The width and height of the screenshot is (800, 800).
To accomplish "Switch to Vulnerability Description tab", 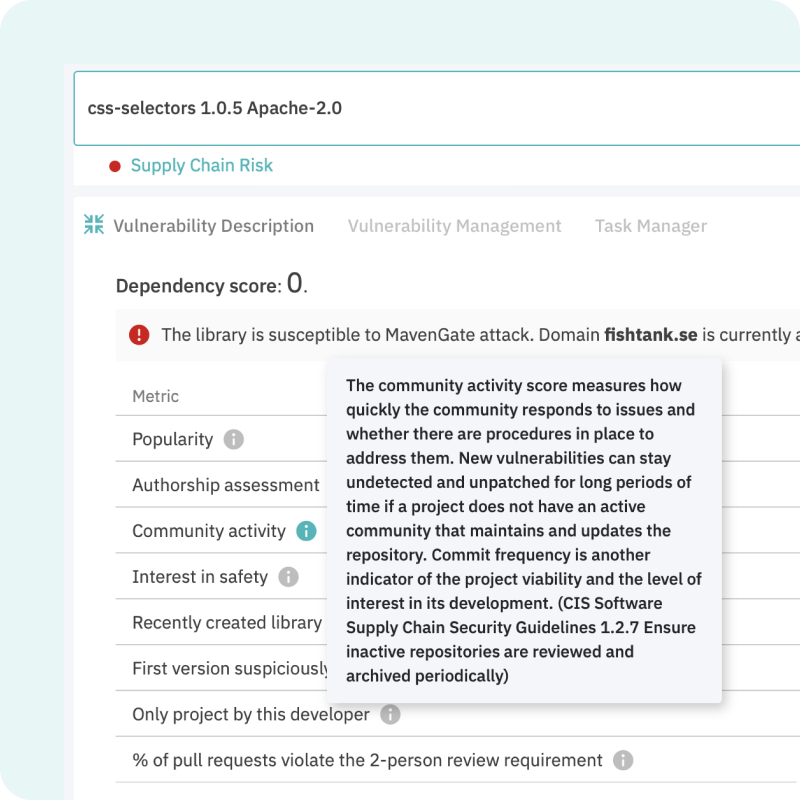I will click(213, 226).
